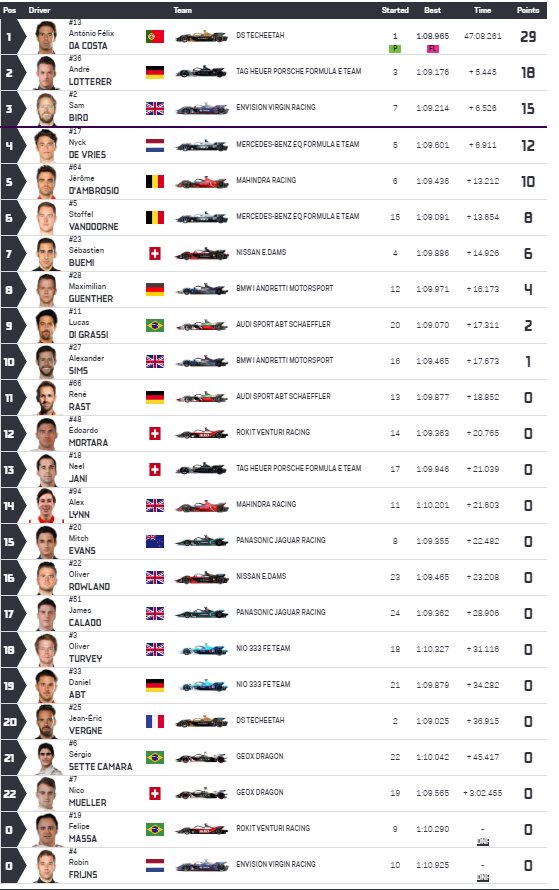Click the DNS badge in Felipe Massa's row
Image resolution: width=559 pixels, height=890 pixels.
482,842
